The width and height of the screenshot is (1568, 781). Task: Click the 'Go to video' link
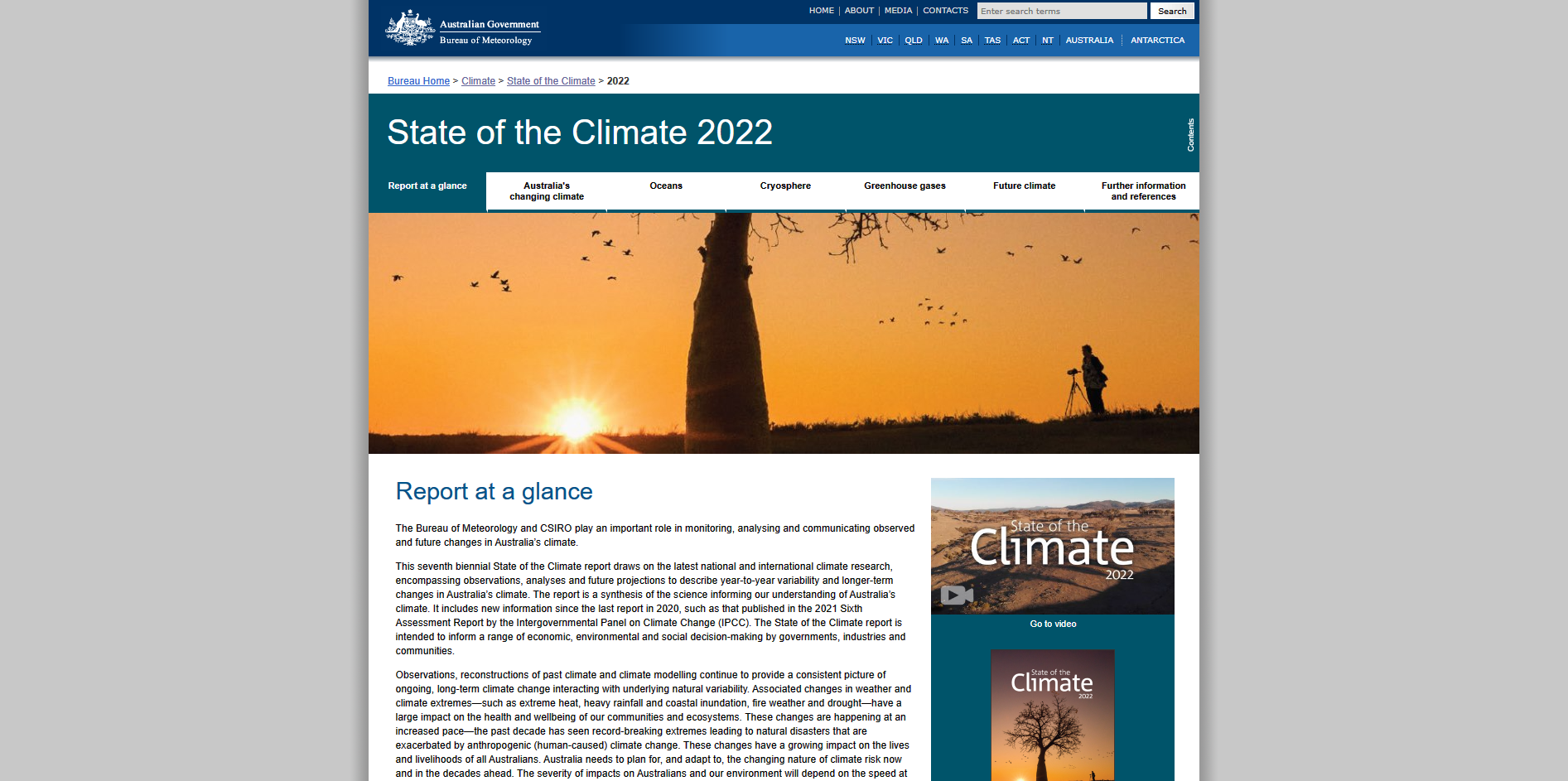(x=1053, y=624)
